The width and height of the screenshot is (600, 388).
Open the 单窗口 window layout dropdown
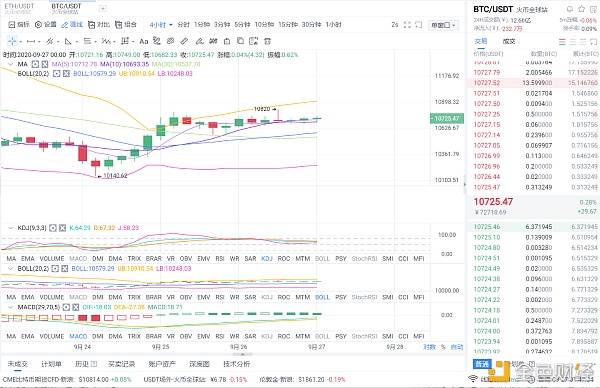tap(443, 25)
